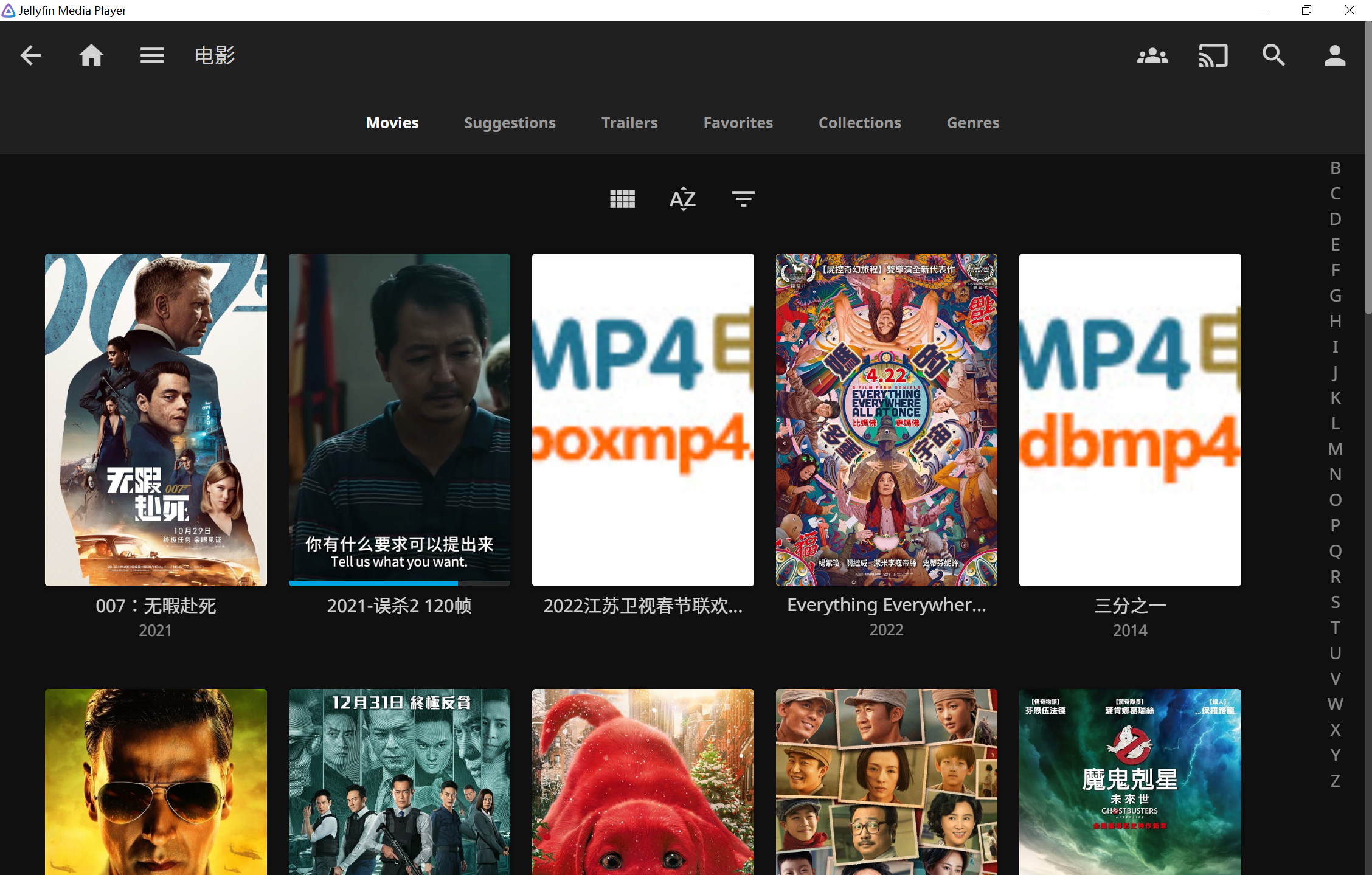The image size is (1372, 875).
Task: Click the Cast to device icon
Action: 1213,55
